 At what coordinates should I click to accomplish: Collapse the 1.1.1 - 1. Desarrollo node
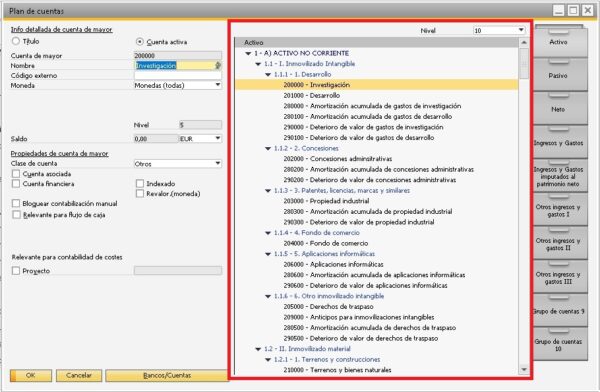[x=268, y=75]
